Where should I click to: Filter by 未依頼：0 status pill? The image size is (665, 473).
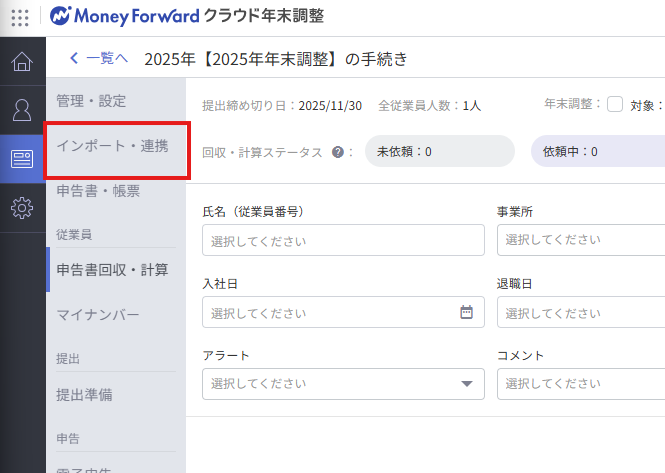(438, 152)
